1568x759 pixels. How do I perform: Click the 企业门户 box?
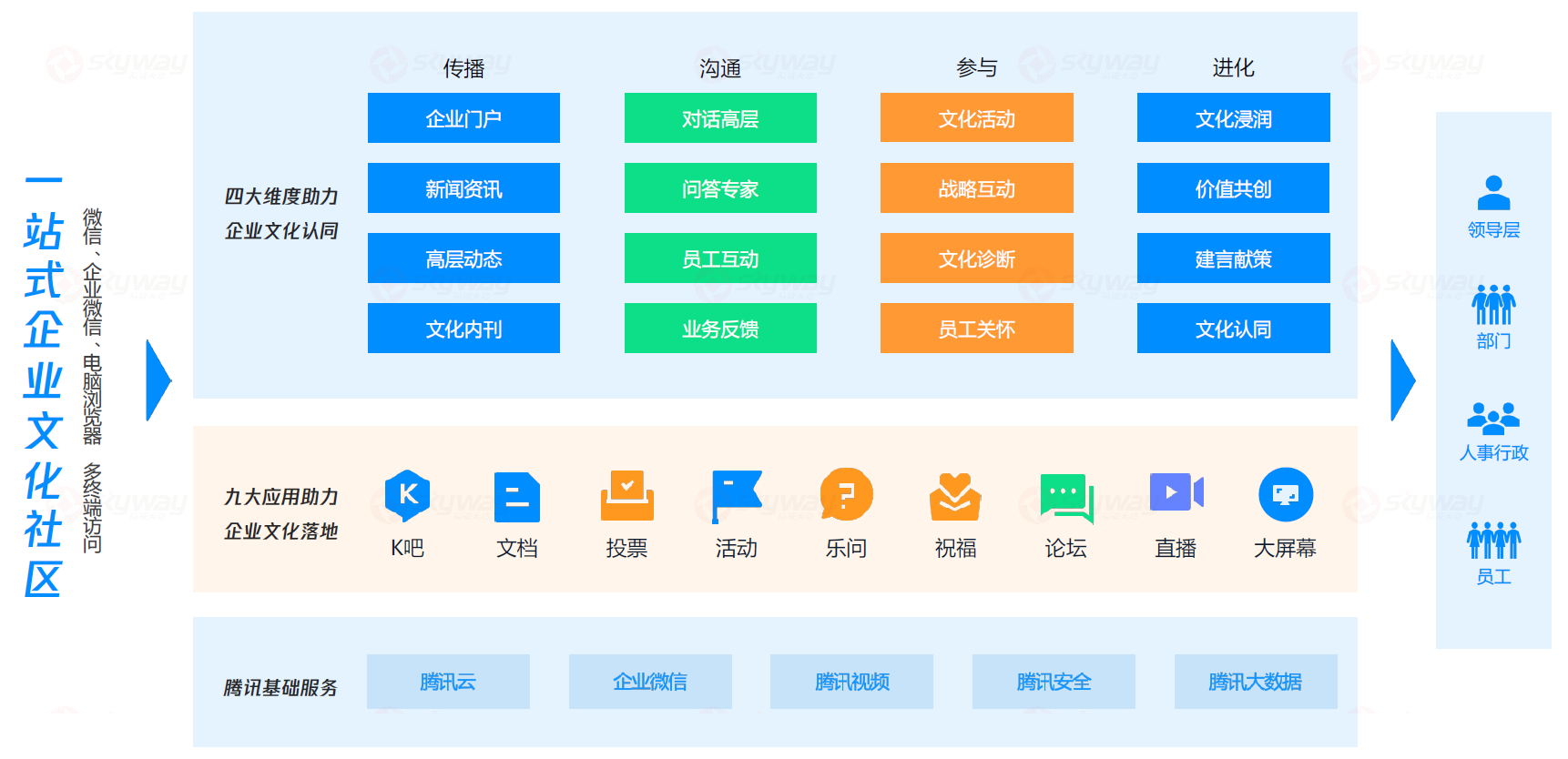463,118
